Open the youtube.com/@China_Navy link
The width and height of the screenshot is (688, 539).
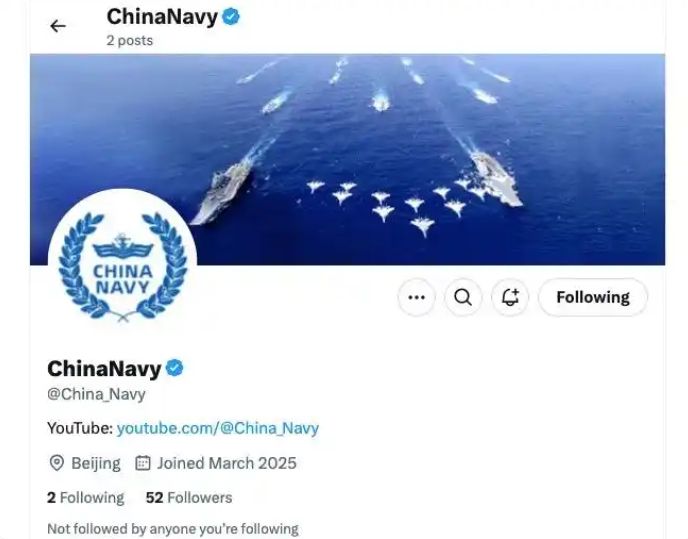pyautogui.click(x=218, y=428)
